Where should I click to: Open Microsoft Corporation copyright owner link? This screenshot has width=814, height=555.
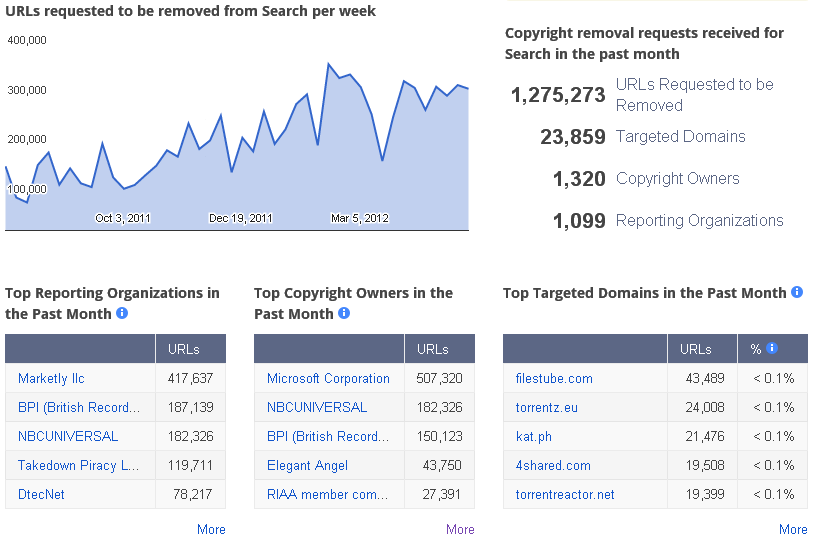pos(328,378)
